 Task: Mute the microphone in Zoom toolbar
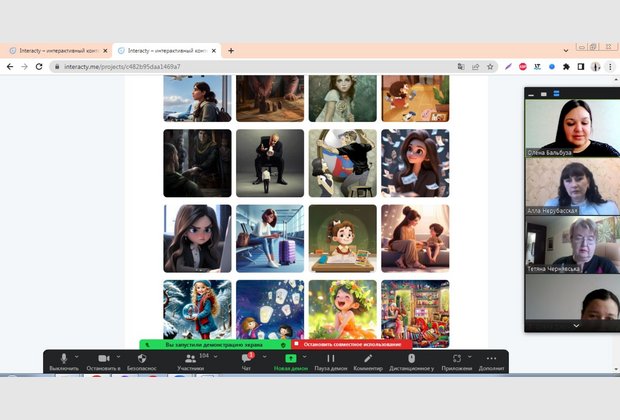pyautogui.click(x=64, y=358)
